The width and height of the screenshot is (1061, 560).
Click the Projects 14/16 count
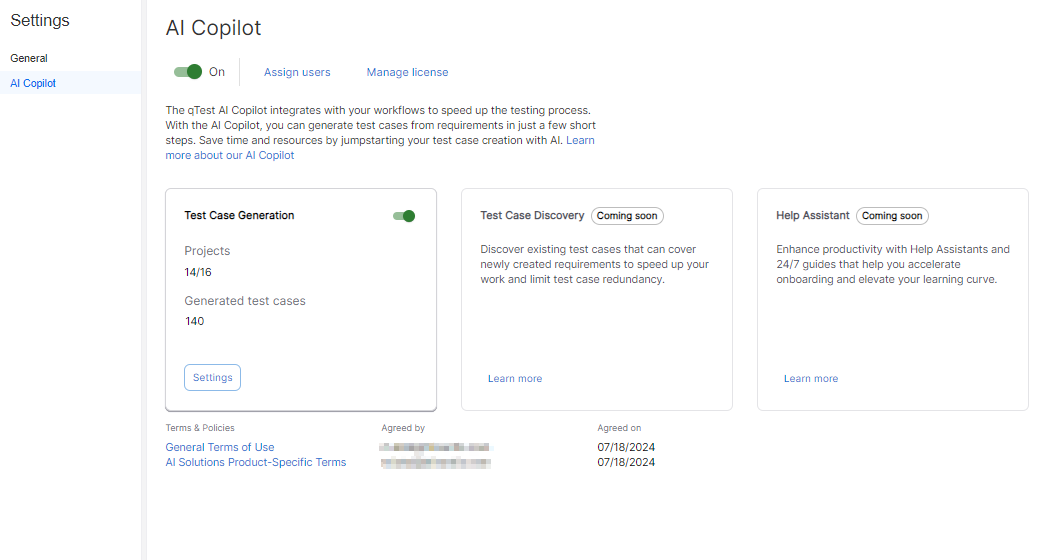198,272
